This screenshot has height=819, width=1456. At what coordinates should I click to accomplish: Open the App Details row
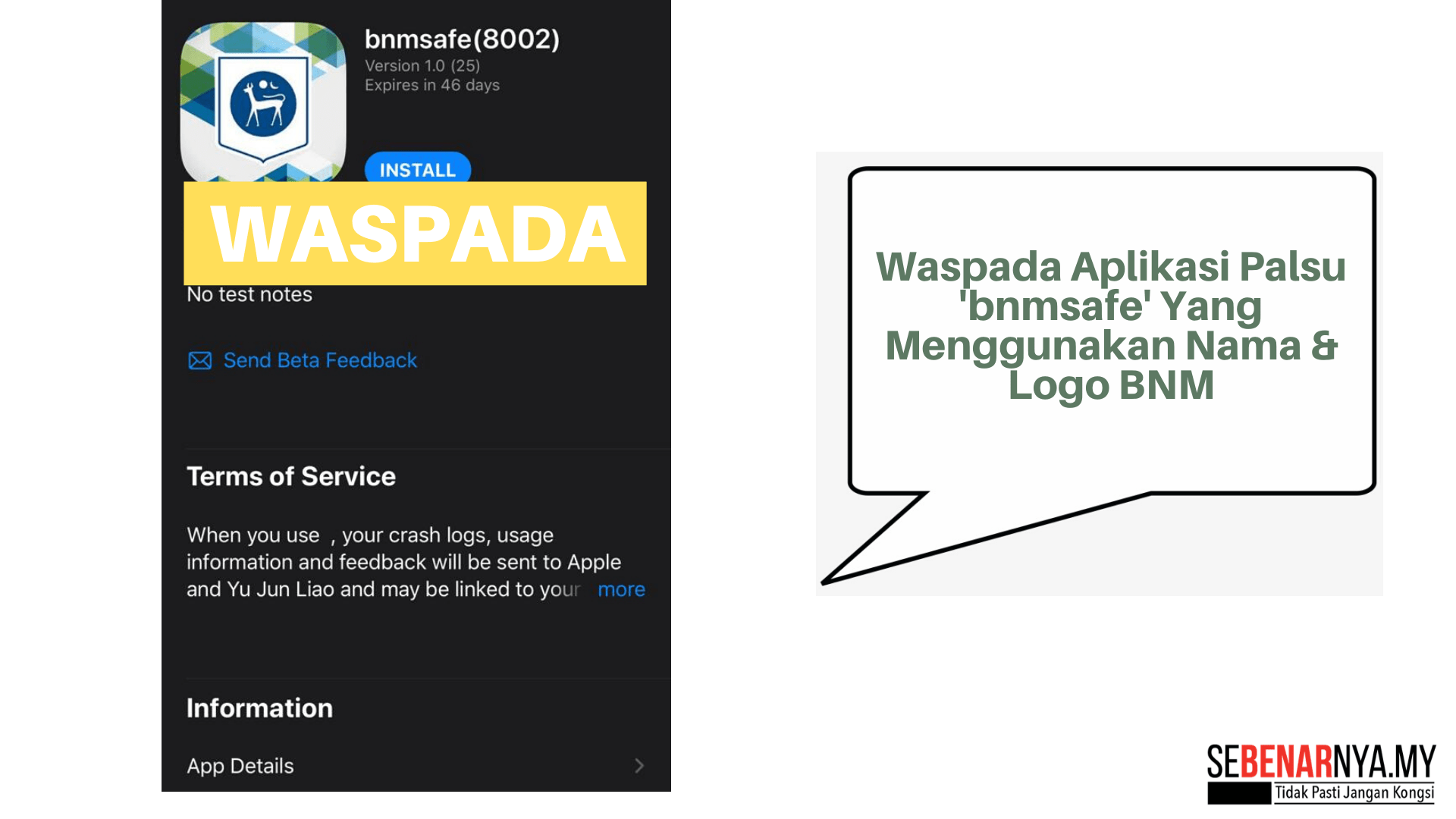point(416,766)
